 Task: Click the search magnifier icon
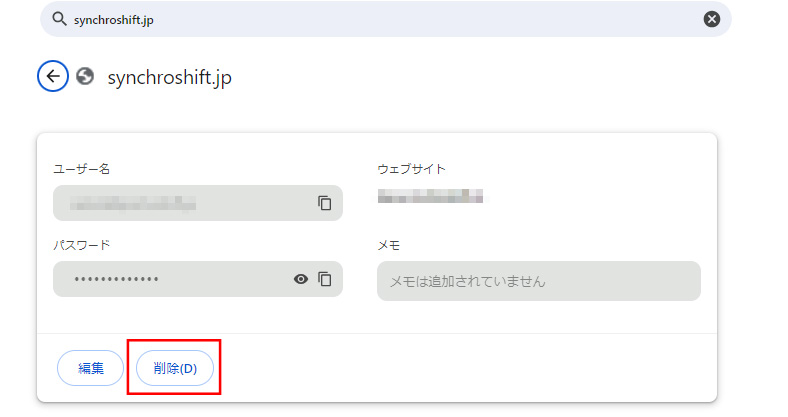[x=59, y=20]
